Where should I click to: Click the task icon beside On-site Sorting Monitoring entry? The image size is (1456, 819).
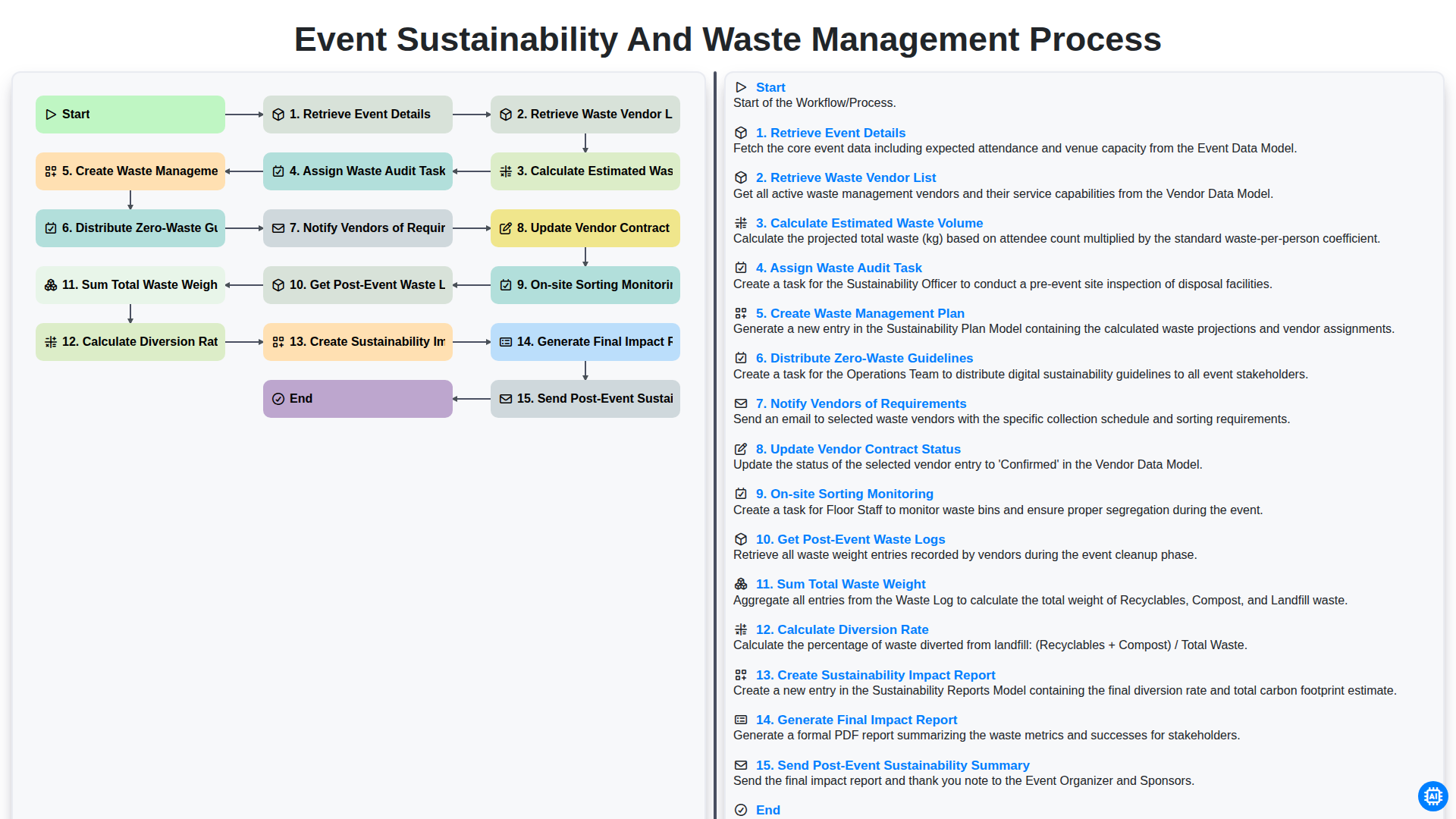point(741,494)
